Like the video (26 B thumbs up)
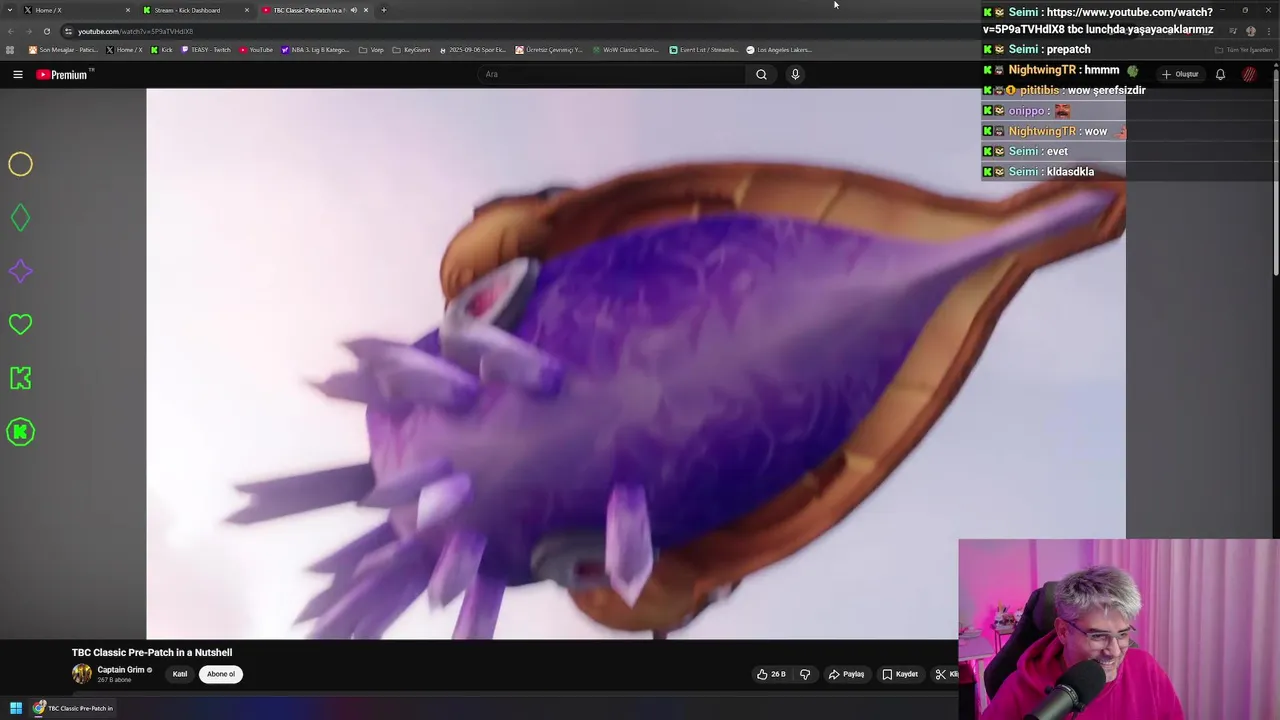Screen dimensions: 1280x720 pos(771,674)
